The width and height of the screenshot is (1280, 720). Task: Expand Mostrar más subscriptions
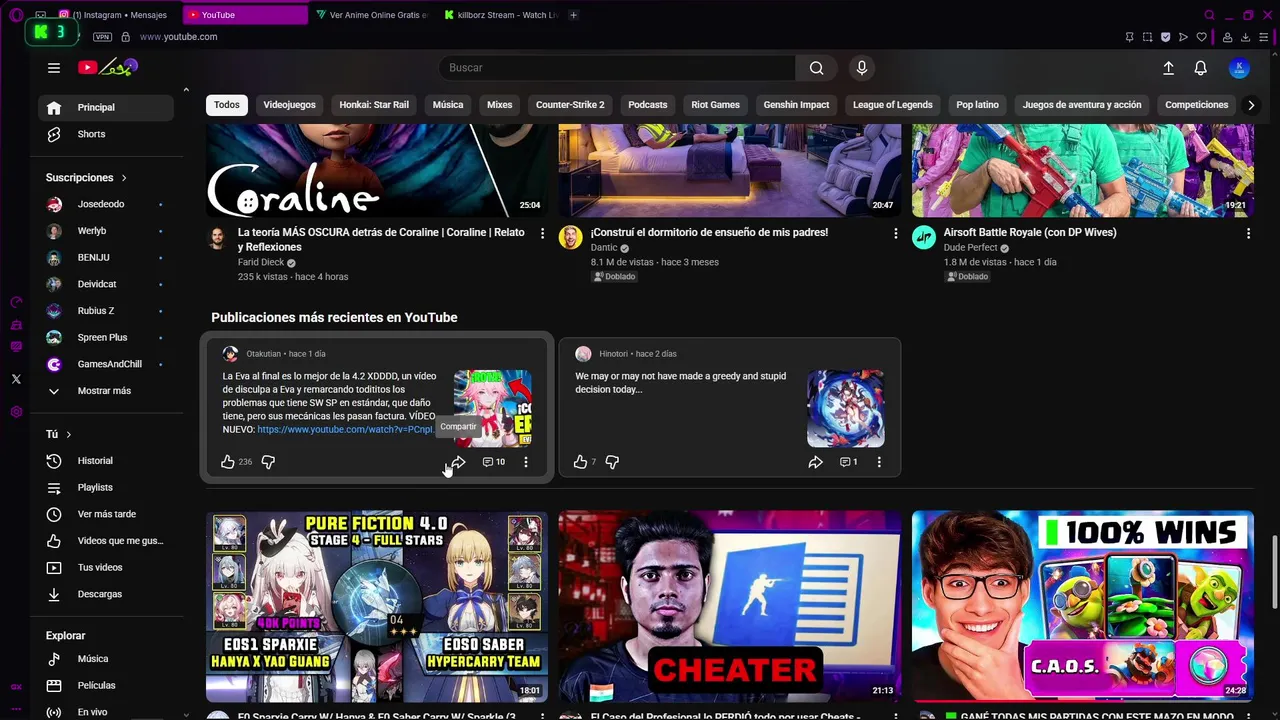pos(105,391)
